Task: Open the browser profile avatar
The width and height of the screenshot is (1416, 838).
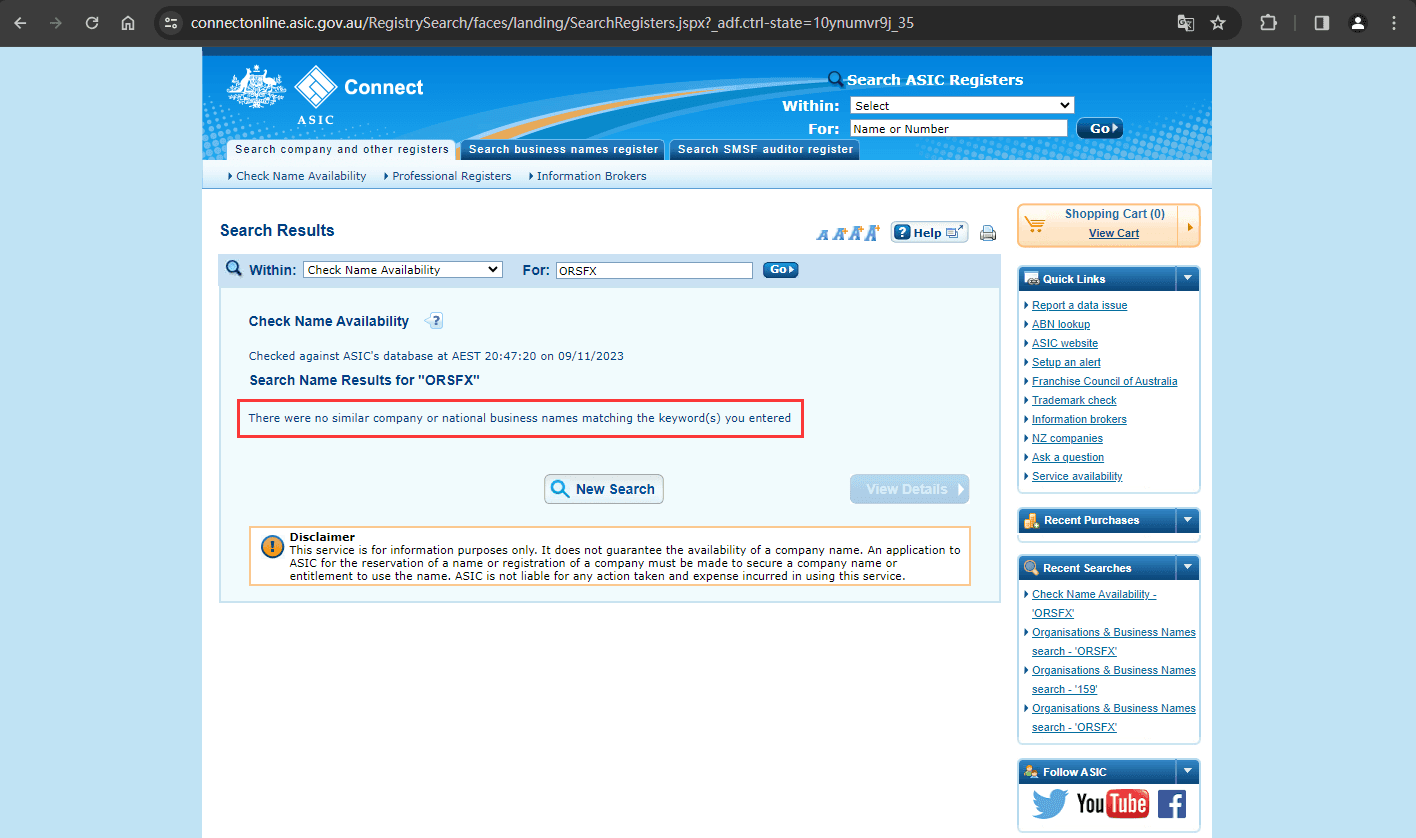Action: (x=1357, y=22)
